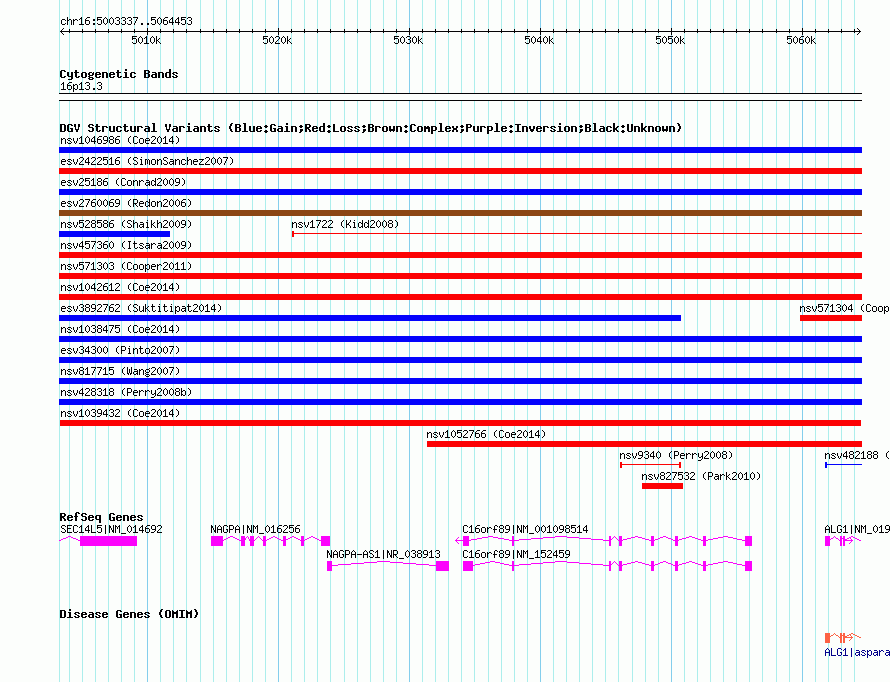Click the Cytogenetic Bands track title
Viewport: 890px width, 682px height.
click(x=119, y=74)
